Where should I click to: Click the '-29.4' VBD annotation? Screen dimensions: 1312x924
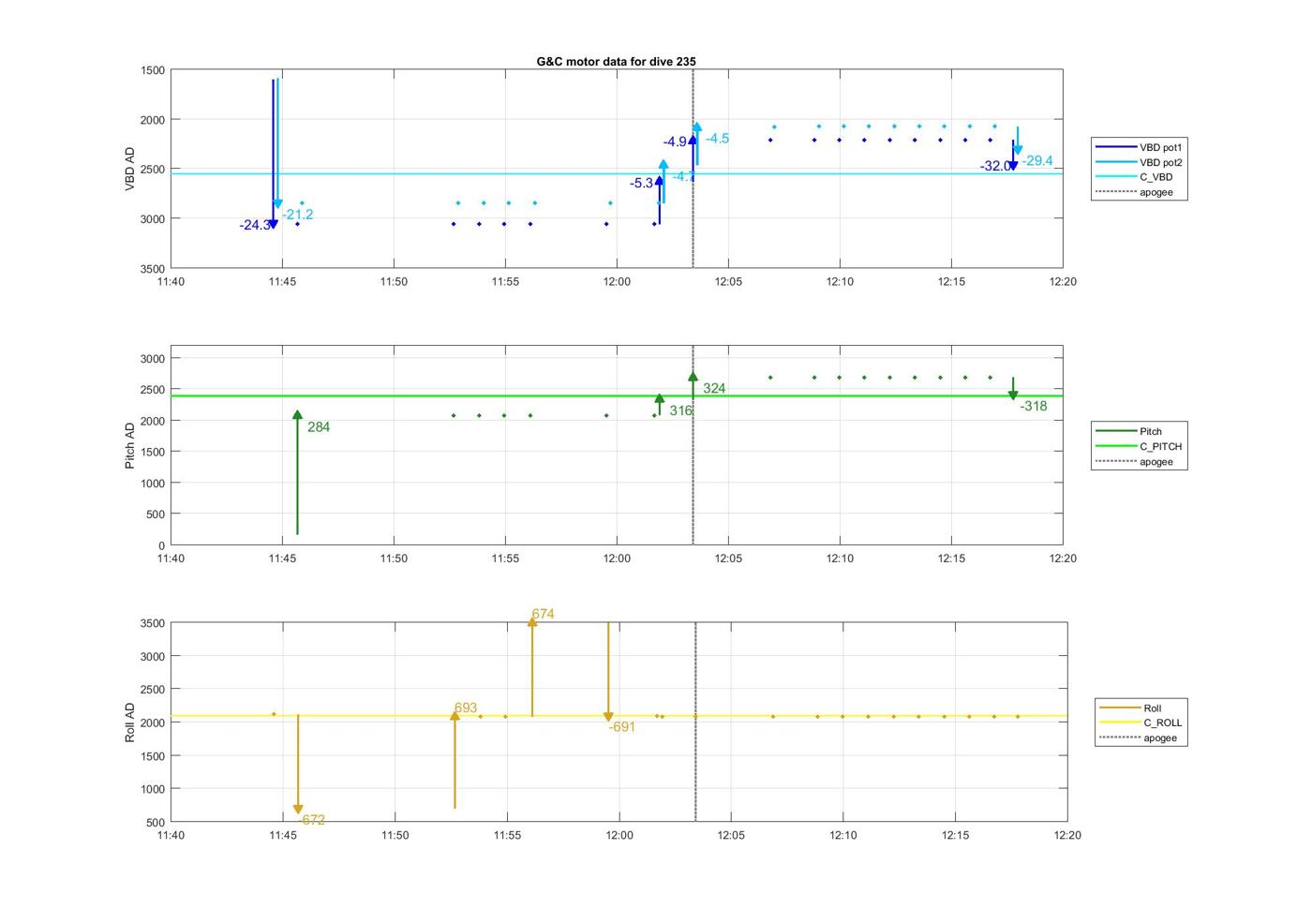(x=1037, y=160)
